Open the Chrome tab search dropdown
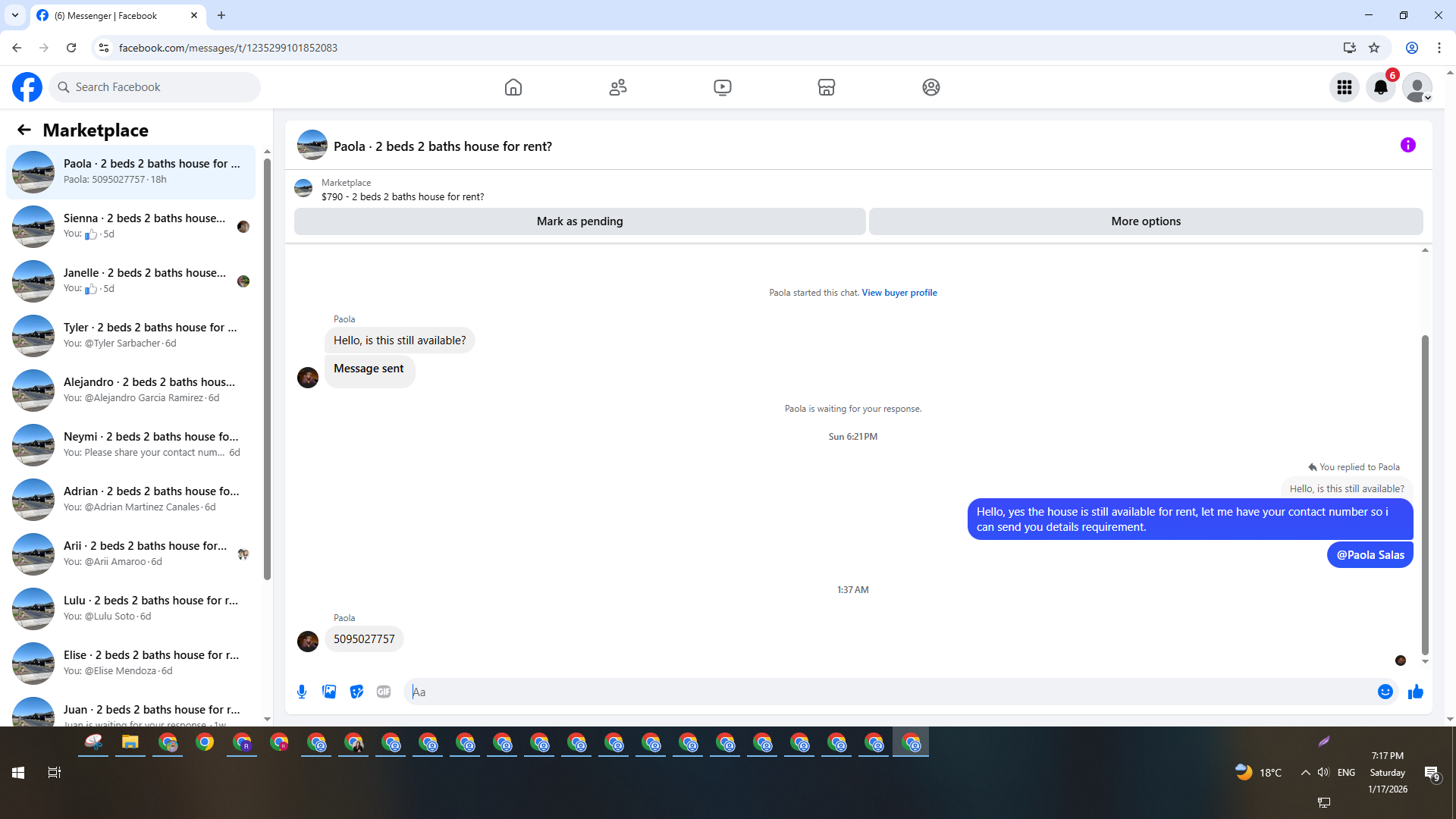The height and width of the screenshot is (819, 1456). [x=14, y=15]
